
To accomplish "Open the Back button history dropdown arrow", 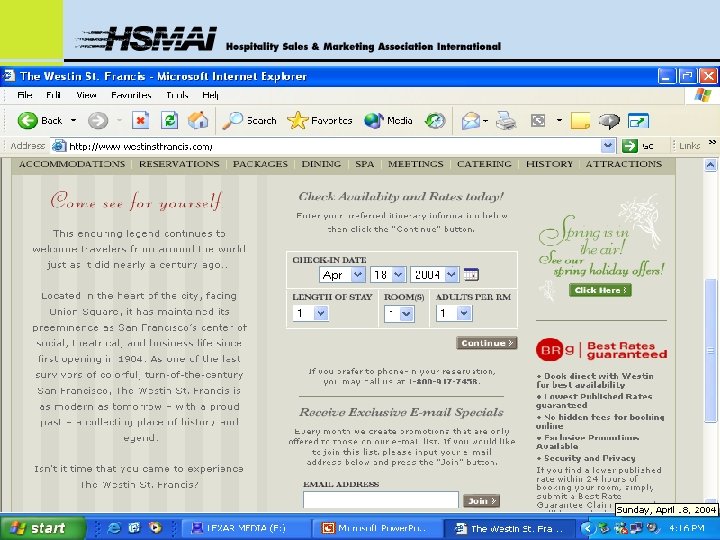I will click(x=73, y=121).
